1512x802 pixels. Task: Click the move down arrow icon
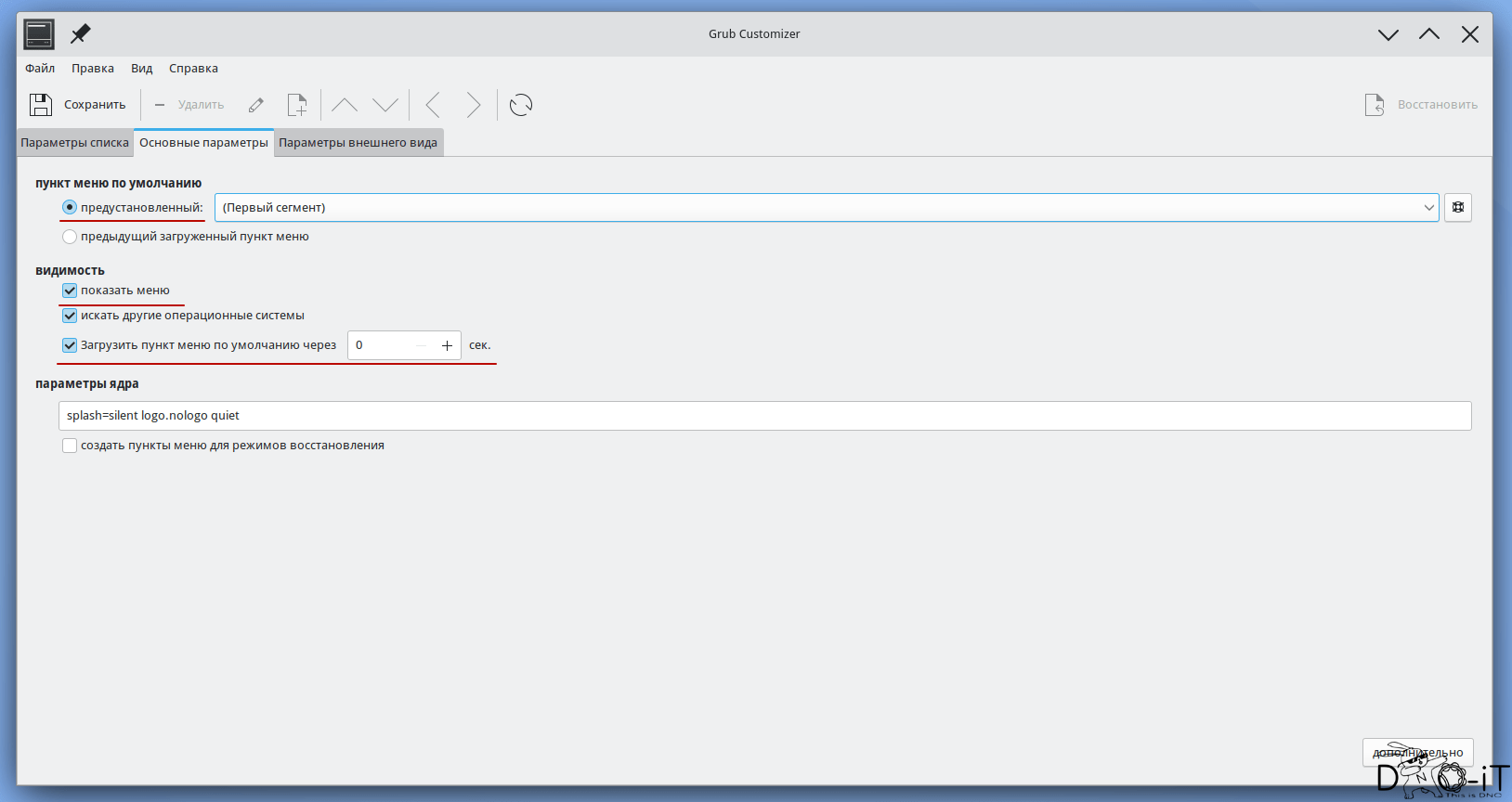(385, 105)
